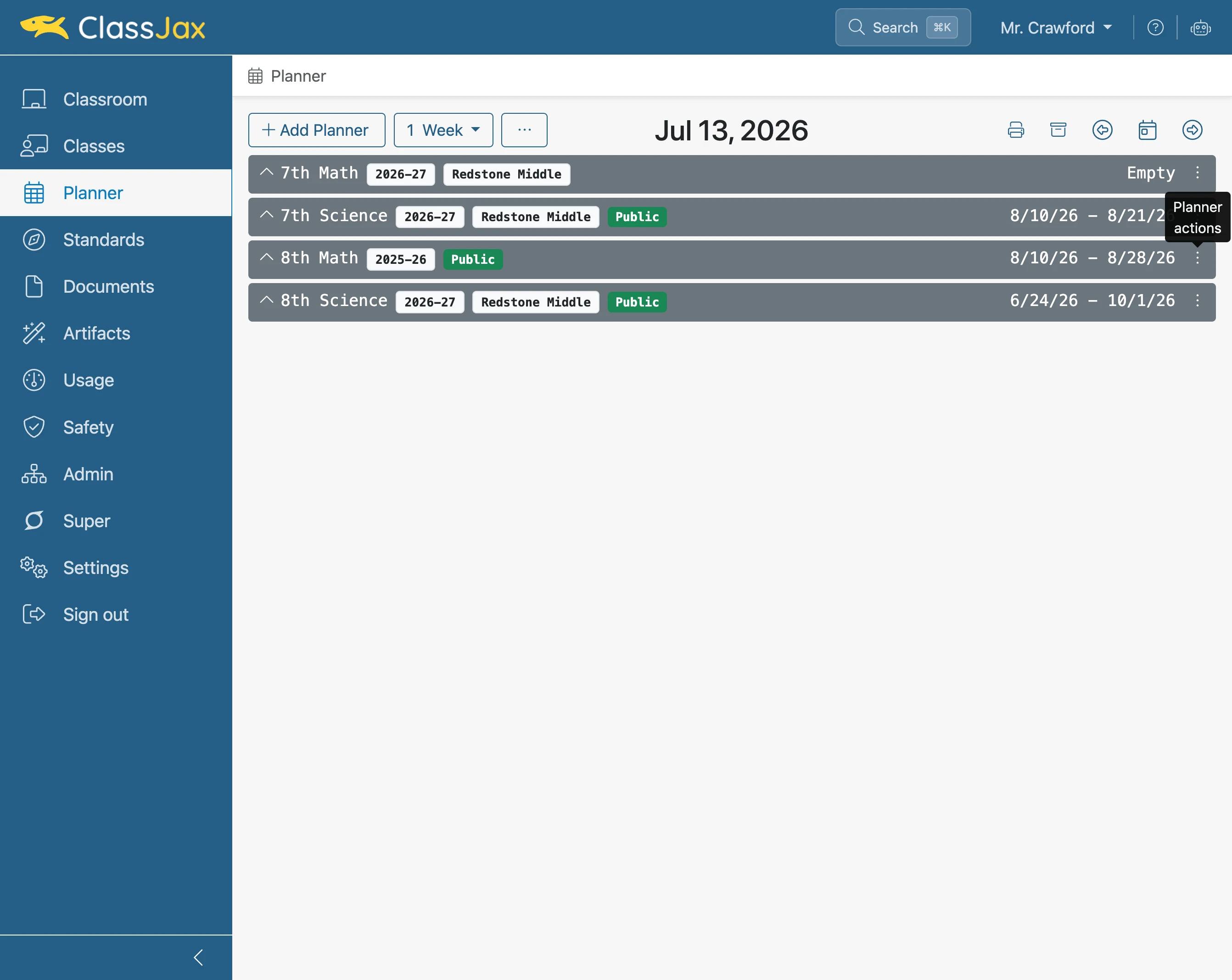1232x980 pixels.
Task: Go to previous week arrow icon
Action: pyautogui.click(x=1102, y=130)
